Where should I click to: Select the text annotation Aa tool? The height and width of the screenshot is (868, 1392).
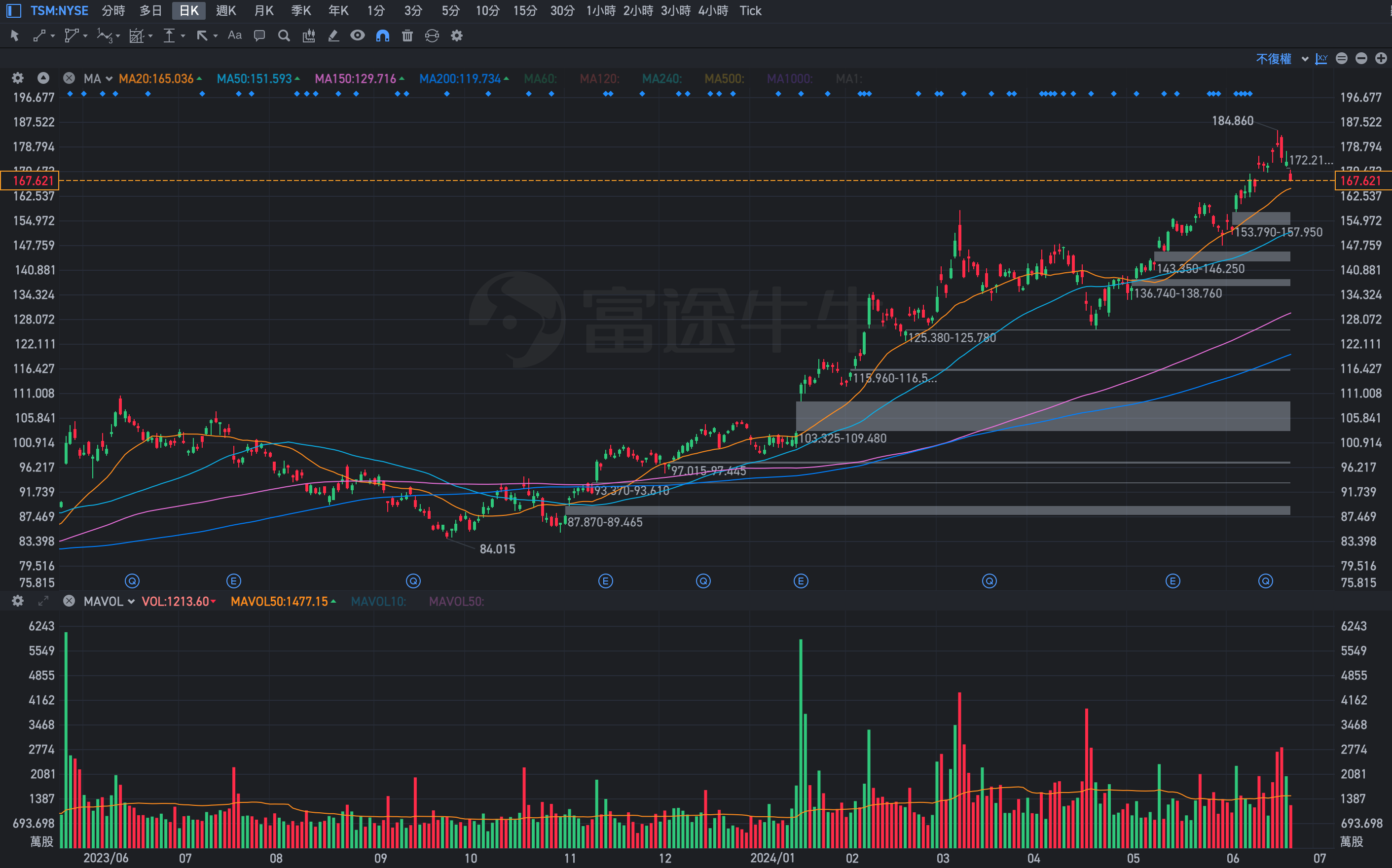coord(234,36)
